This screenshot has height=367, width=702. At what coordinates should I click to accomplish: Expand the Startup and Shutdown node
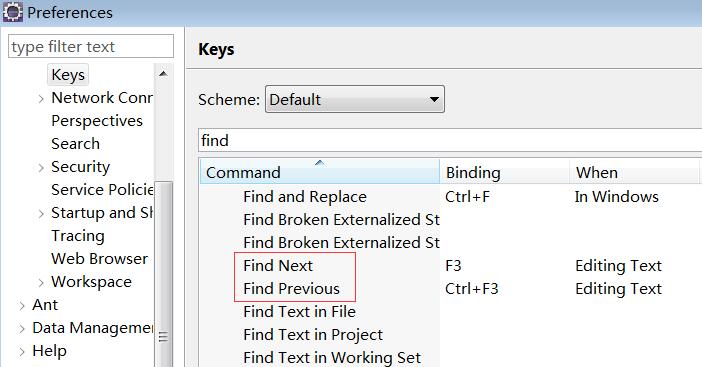tap(41, 214)
